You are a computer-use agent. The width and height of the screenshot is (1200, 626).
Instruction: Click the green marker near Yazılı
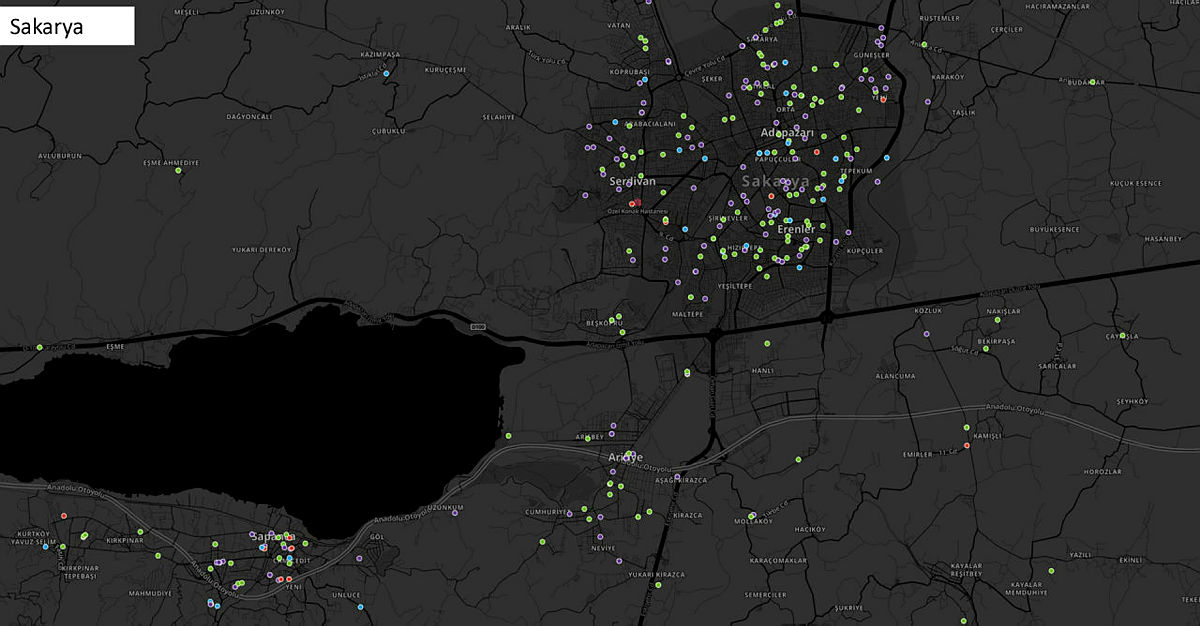point(1051,571)
